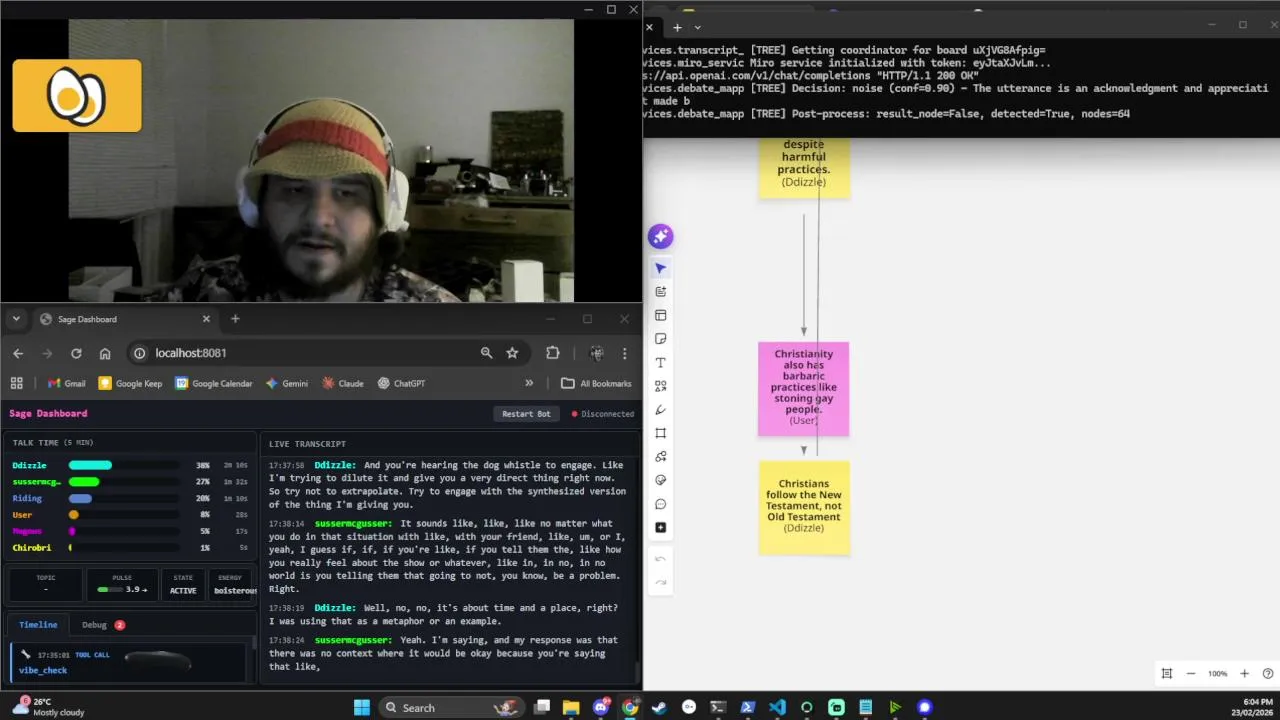Choose the Select arrow tool in Miro
Screen dimensions: 1280x720
pos(660,268)
